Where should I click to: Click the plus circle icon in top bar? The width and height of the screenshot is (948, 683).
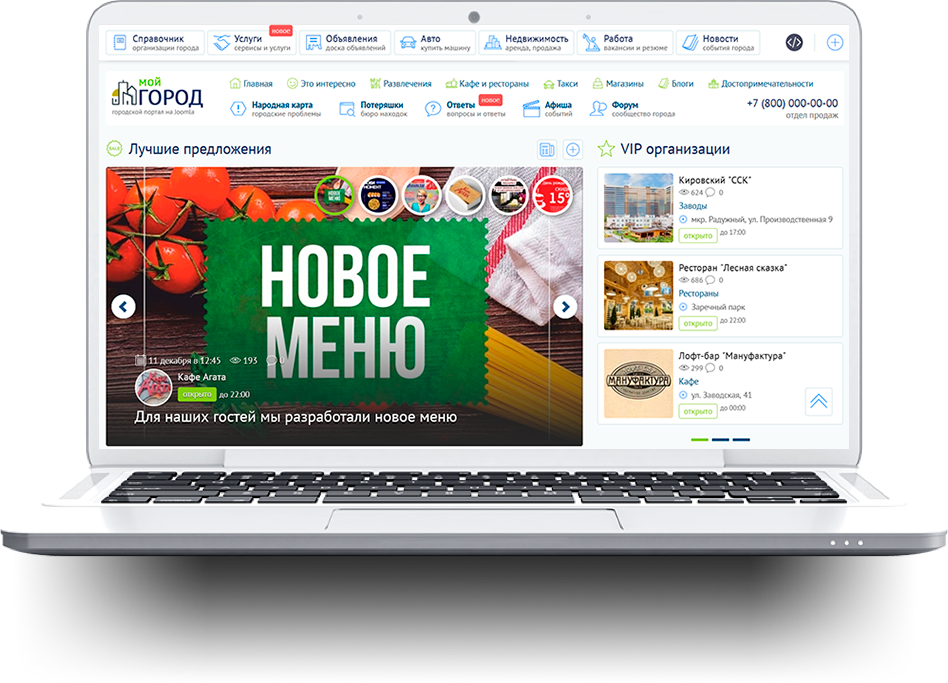click(x=835, y=42)
